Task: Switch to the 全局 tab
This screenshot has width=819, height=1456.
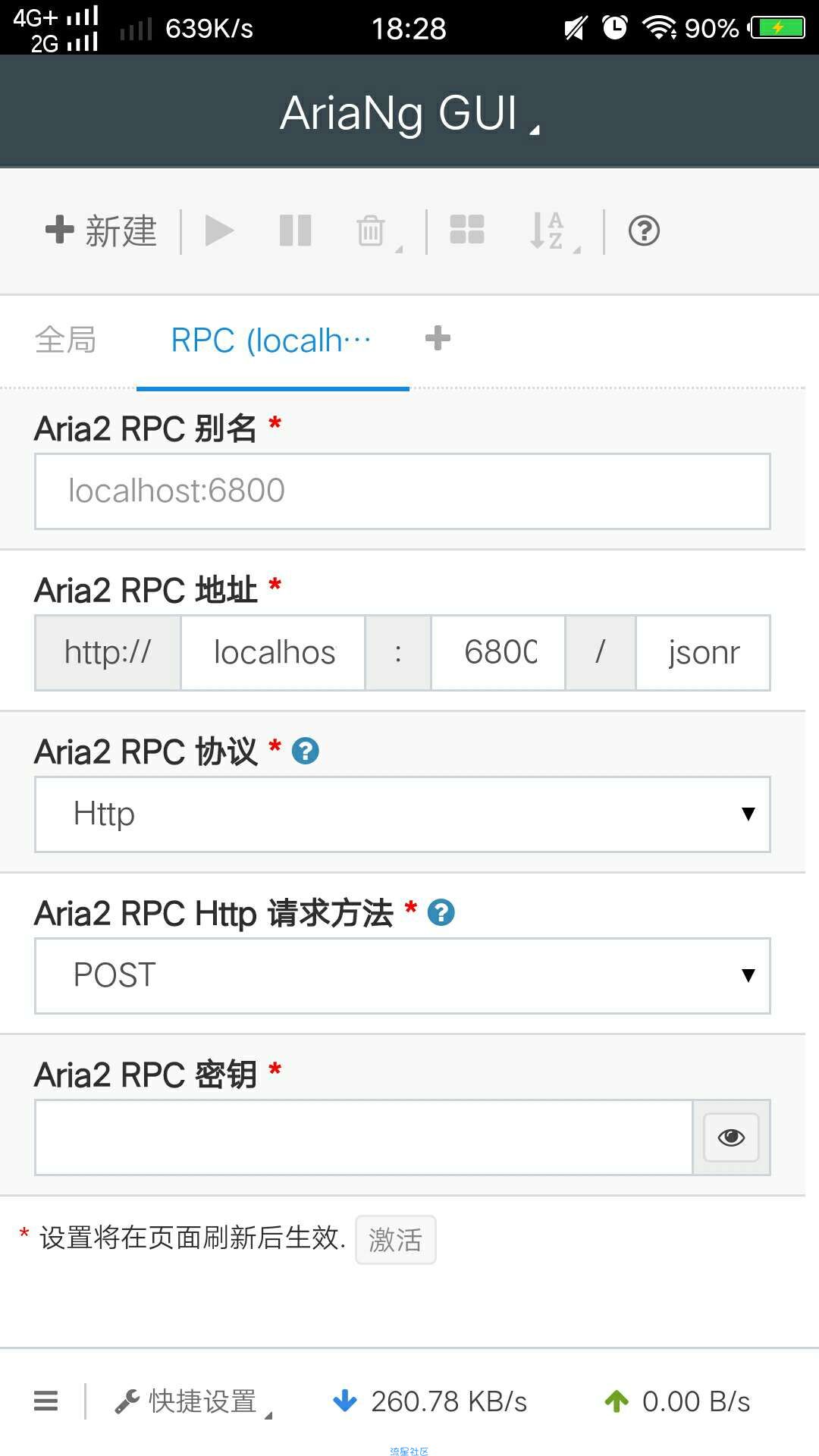Action: (66, 340)
